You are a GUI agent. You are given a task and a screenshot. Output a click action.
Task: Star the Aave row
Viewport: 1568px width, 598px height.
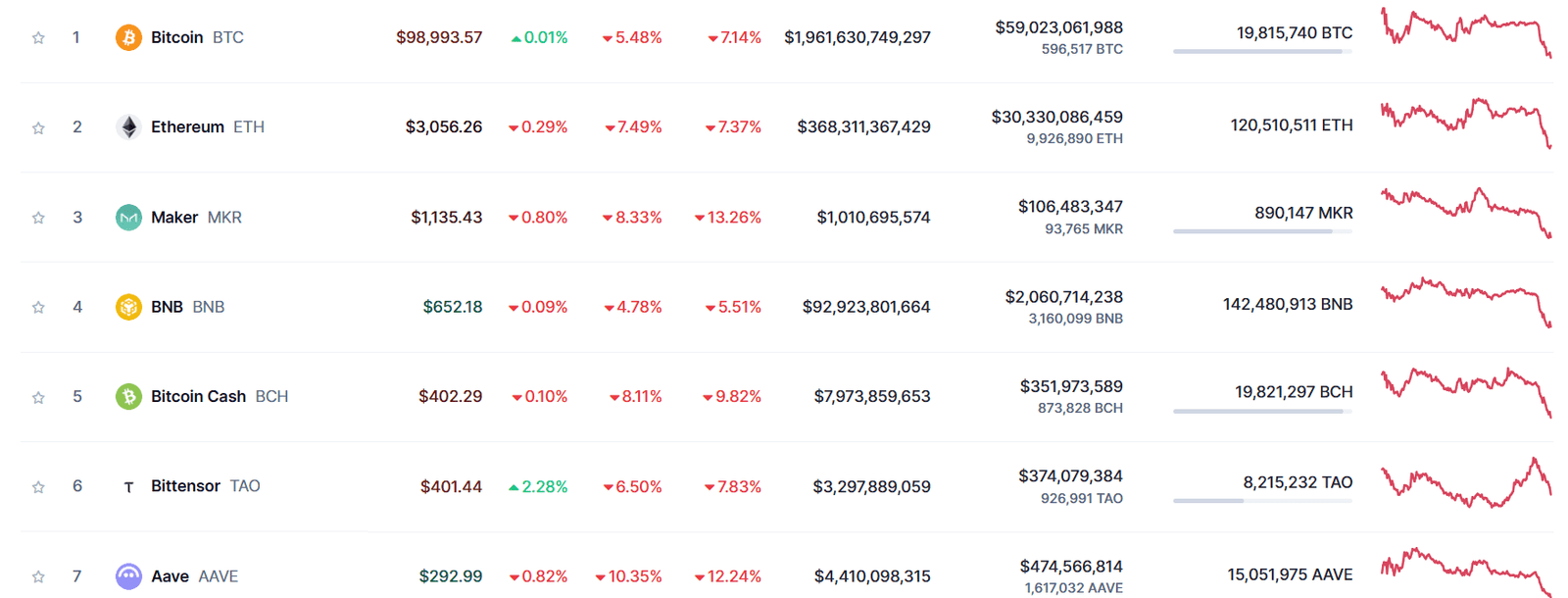pyautogui.click(x=38, y=575)
